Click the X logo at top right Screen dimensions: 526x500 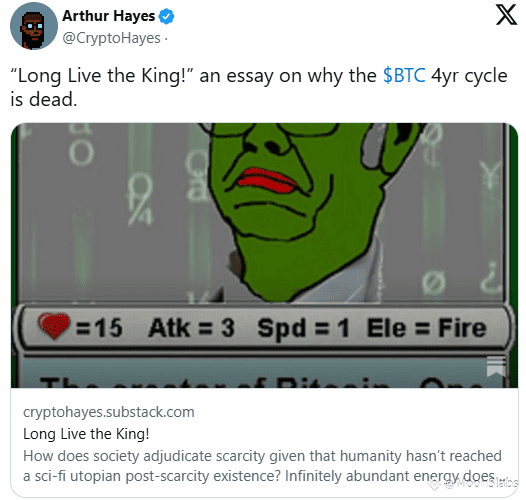(506, 14)
